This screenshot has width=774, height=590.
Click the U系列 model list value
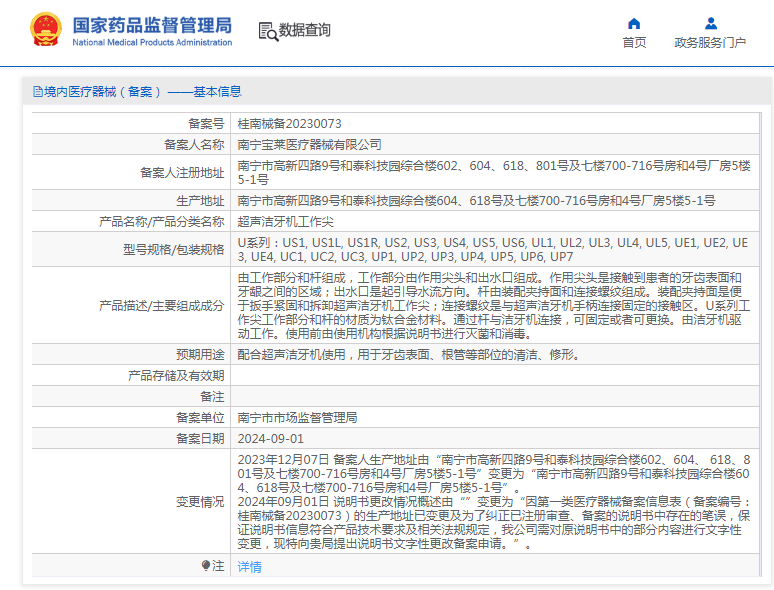pos(493,249)
